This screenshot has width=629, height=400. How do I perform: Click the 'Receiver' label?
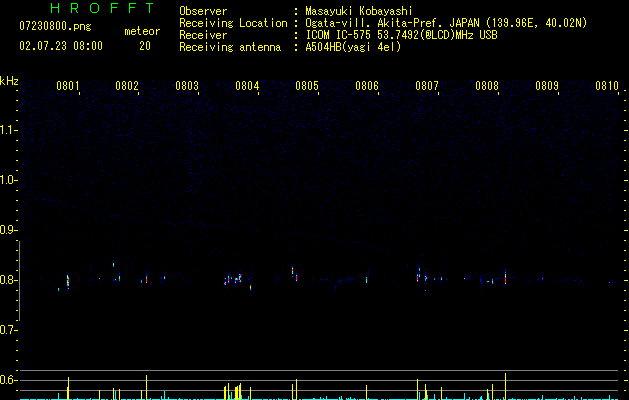(x=203, y=35)
